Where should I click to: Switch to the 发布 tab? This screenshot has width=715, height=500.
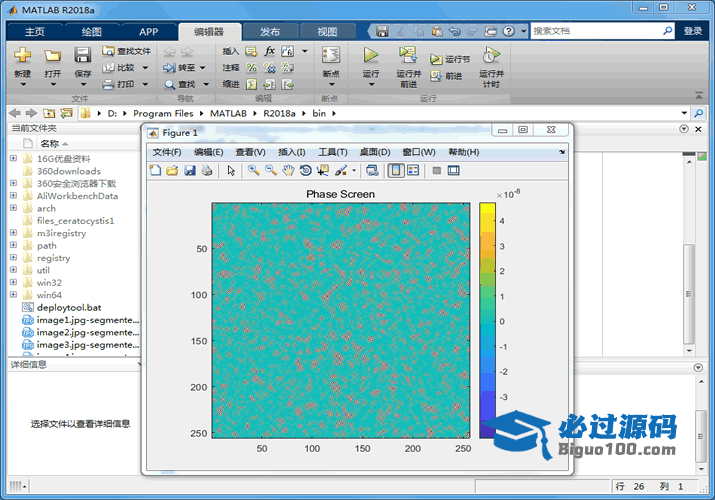pos(270,32)
